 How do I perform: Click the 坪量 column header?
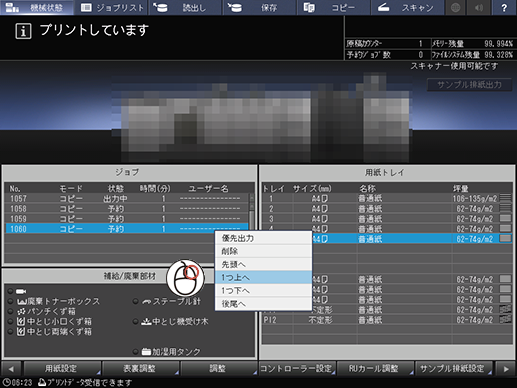[460, 189]
